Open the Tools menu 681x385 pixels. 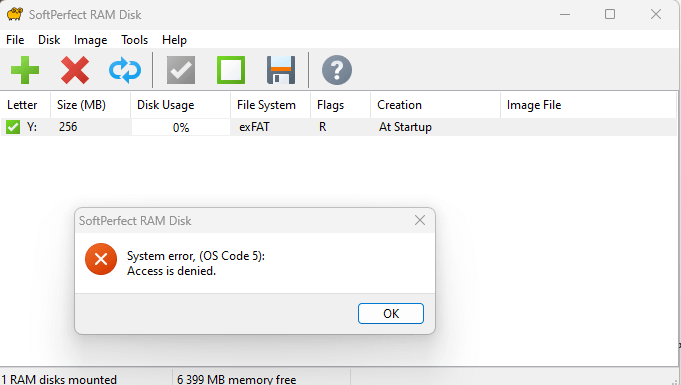(134, 40)
